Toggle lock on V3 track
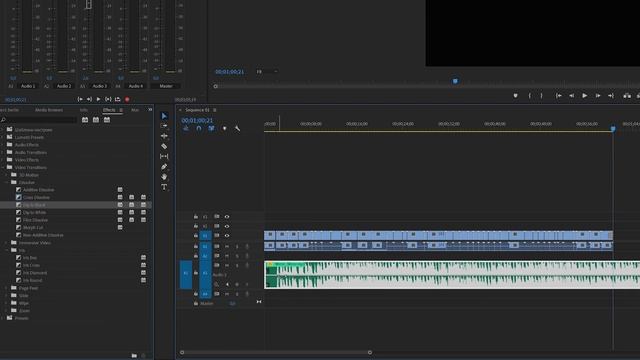This screenshot has width=640, height=360. 196,217
